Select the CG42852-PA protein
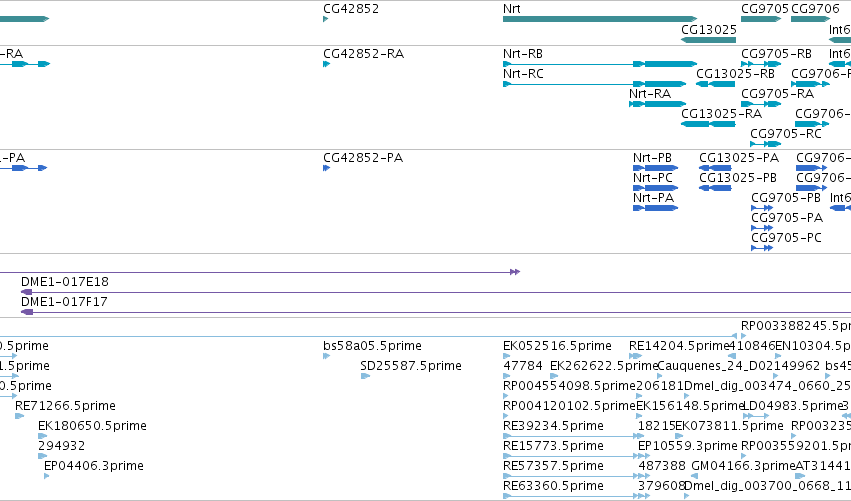 tap(326, 168)
